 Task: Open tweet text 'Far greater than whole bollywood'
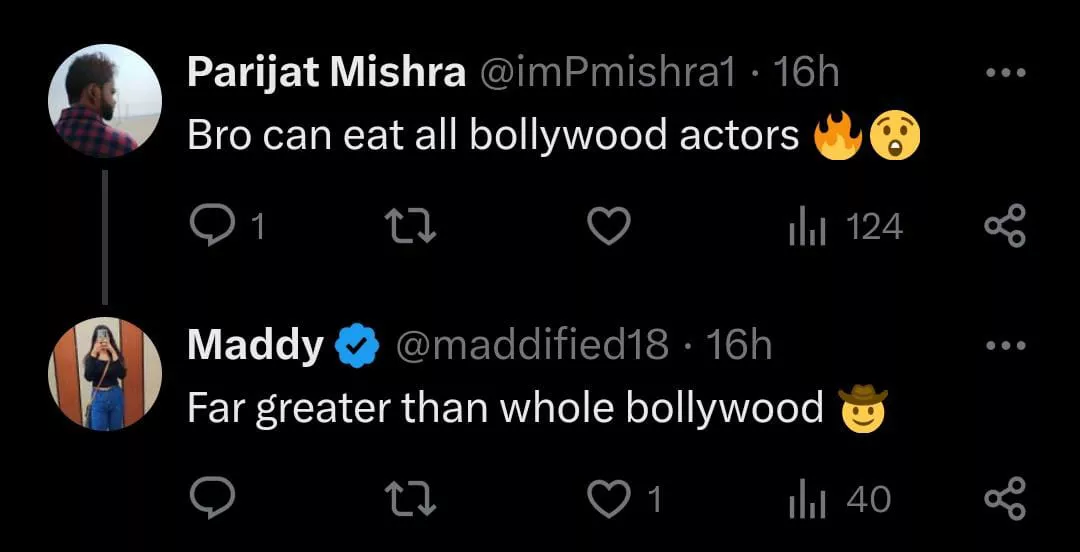pos(505,408)
